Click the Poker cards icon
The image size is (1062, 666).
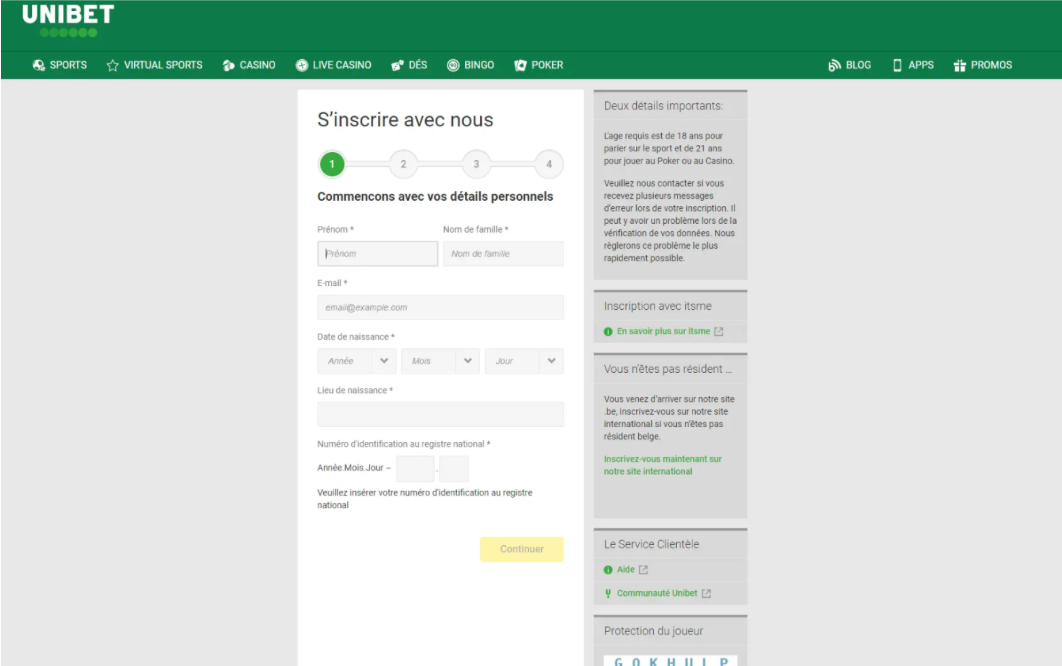pyautogui.click(x=520, y=65)
